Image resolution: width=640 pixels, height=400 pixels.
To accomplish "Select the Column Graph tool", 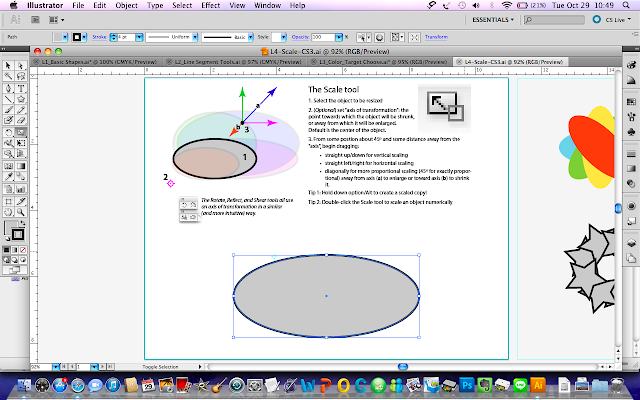I will tap(21, 189).
